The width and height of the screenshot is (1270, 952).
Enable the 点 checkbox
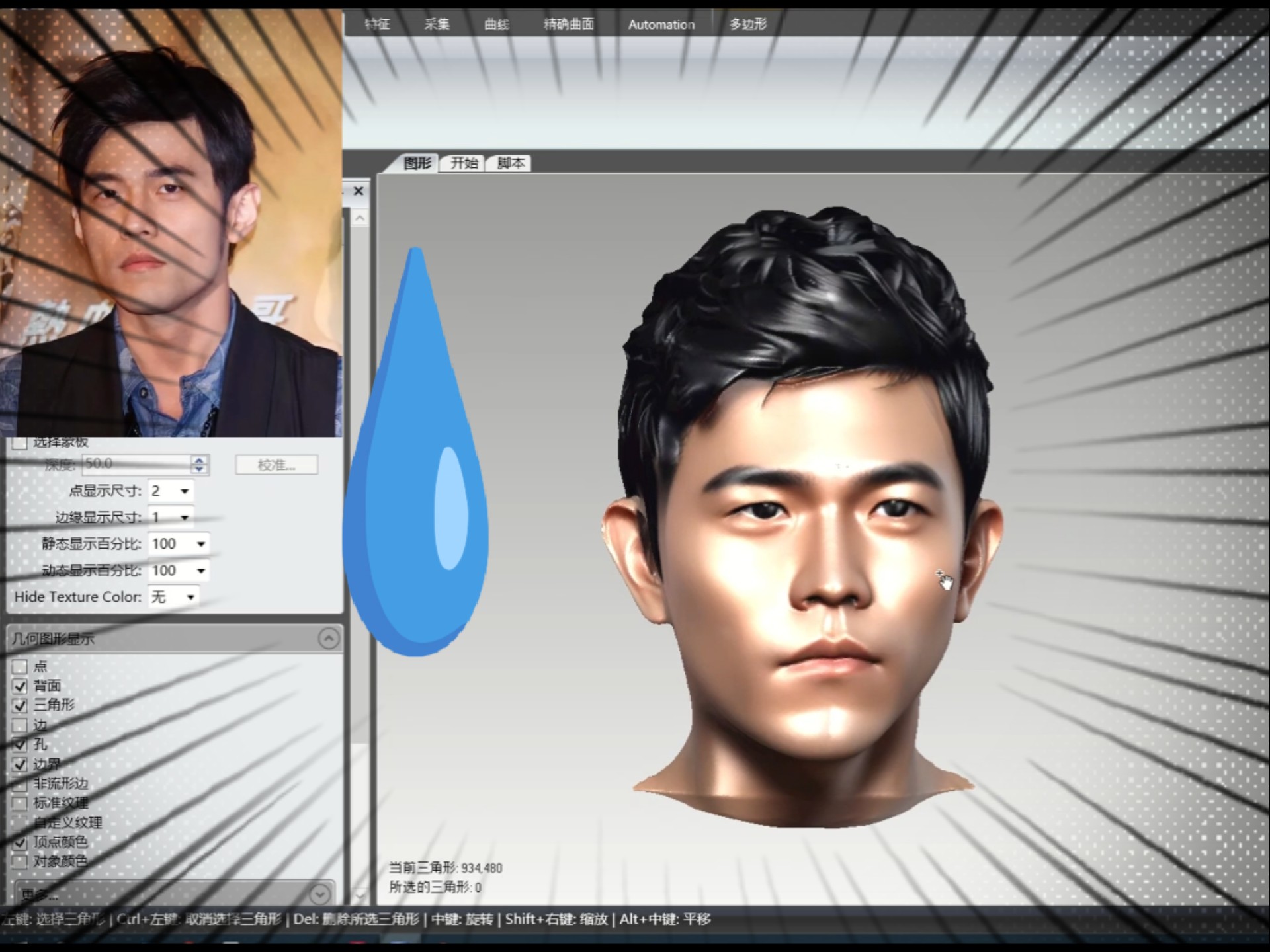pyautogui.click(x=20, y=666)
